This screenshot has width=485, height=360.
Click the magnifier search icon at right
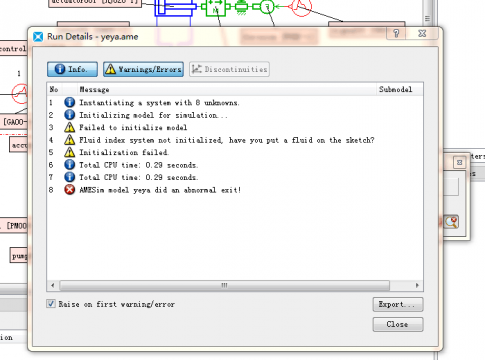pyautogui.click(x=452, y=222)
